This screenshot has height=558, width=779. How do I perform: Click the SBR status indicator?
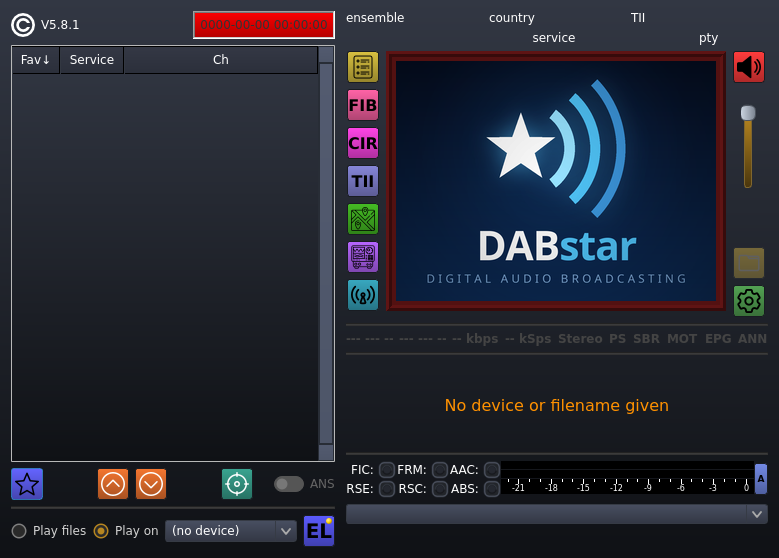[646, 339]
